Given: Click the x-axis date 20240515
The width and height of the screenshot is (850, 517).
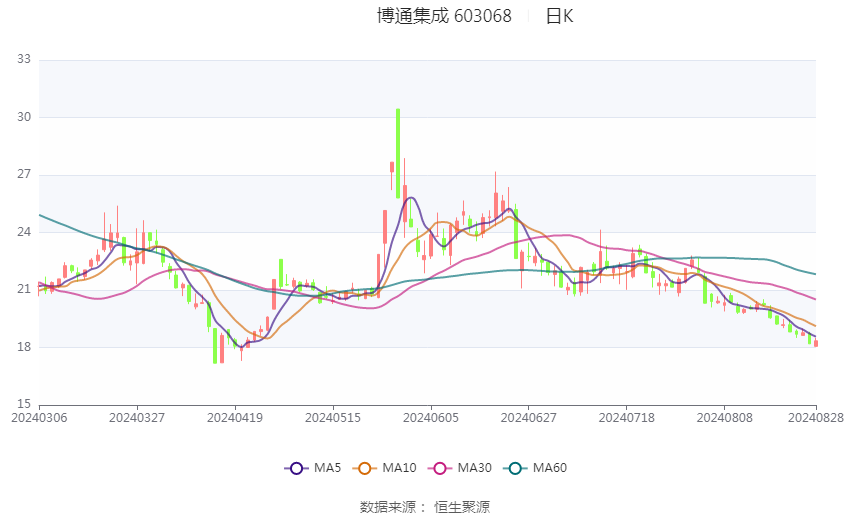Looking at the screenshot, I should (x=333, y=418).
